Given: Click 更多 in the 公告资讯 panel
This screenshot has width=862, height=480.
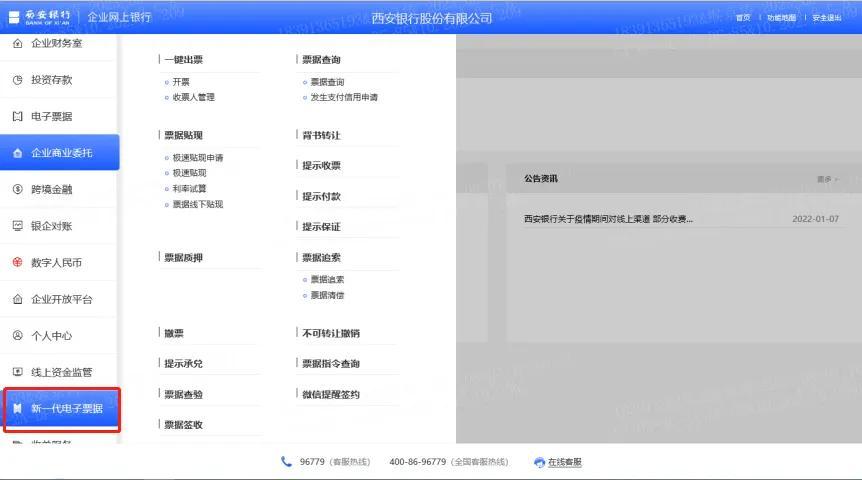Looking at the screenshot, I should (827, 179).
